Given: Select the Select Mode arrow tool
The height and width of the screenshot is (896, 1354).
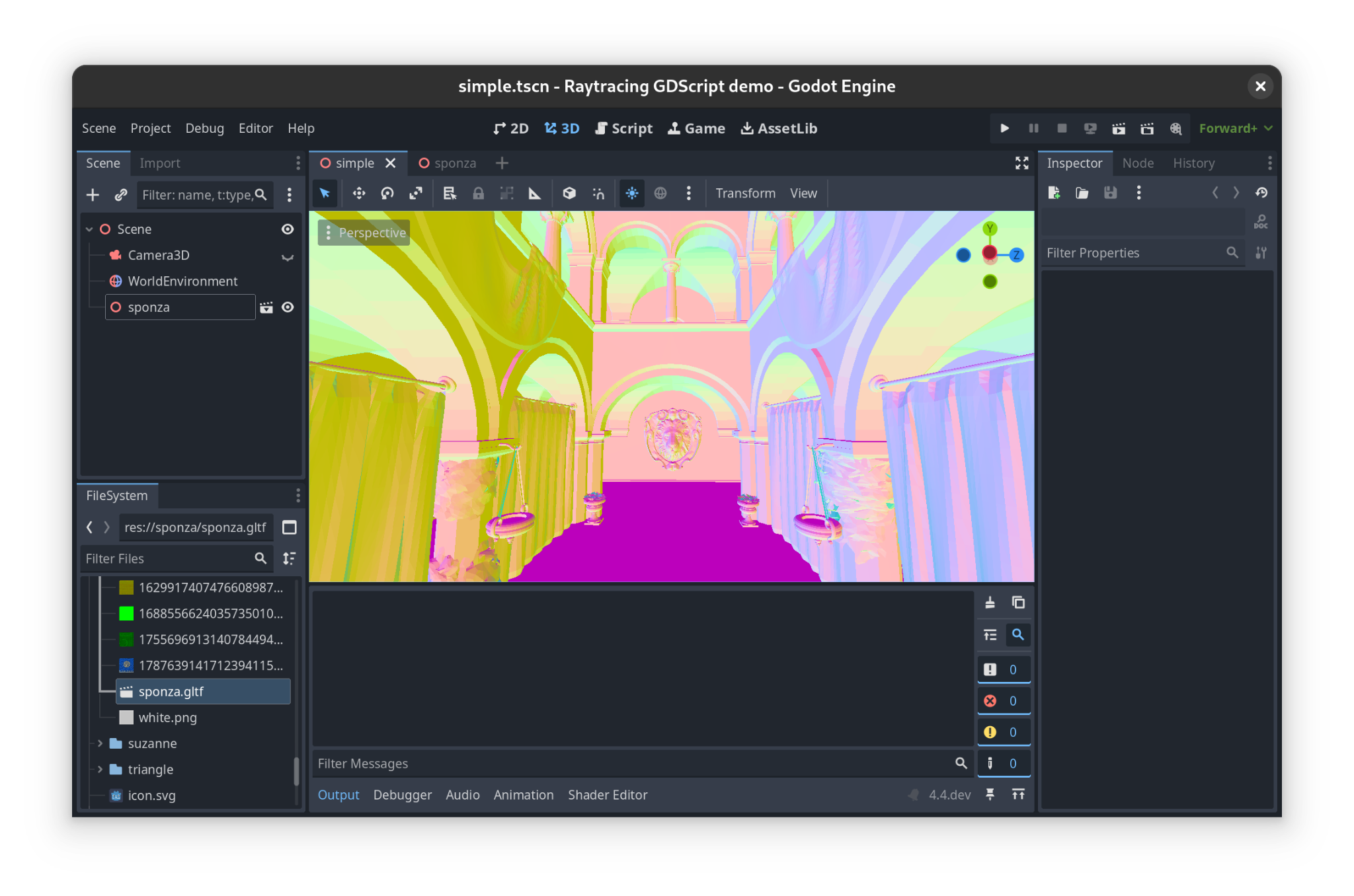Looking at the screenshot, I should [324, 194].
